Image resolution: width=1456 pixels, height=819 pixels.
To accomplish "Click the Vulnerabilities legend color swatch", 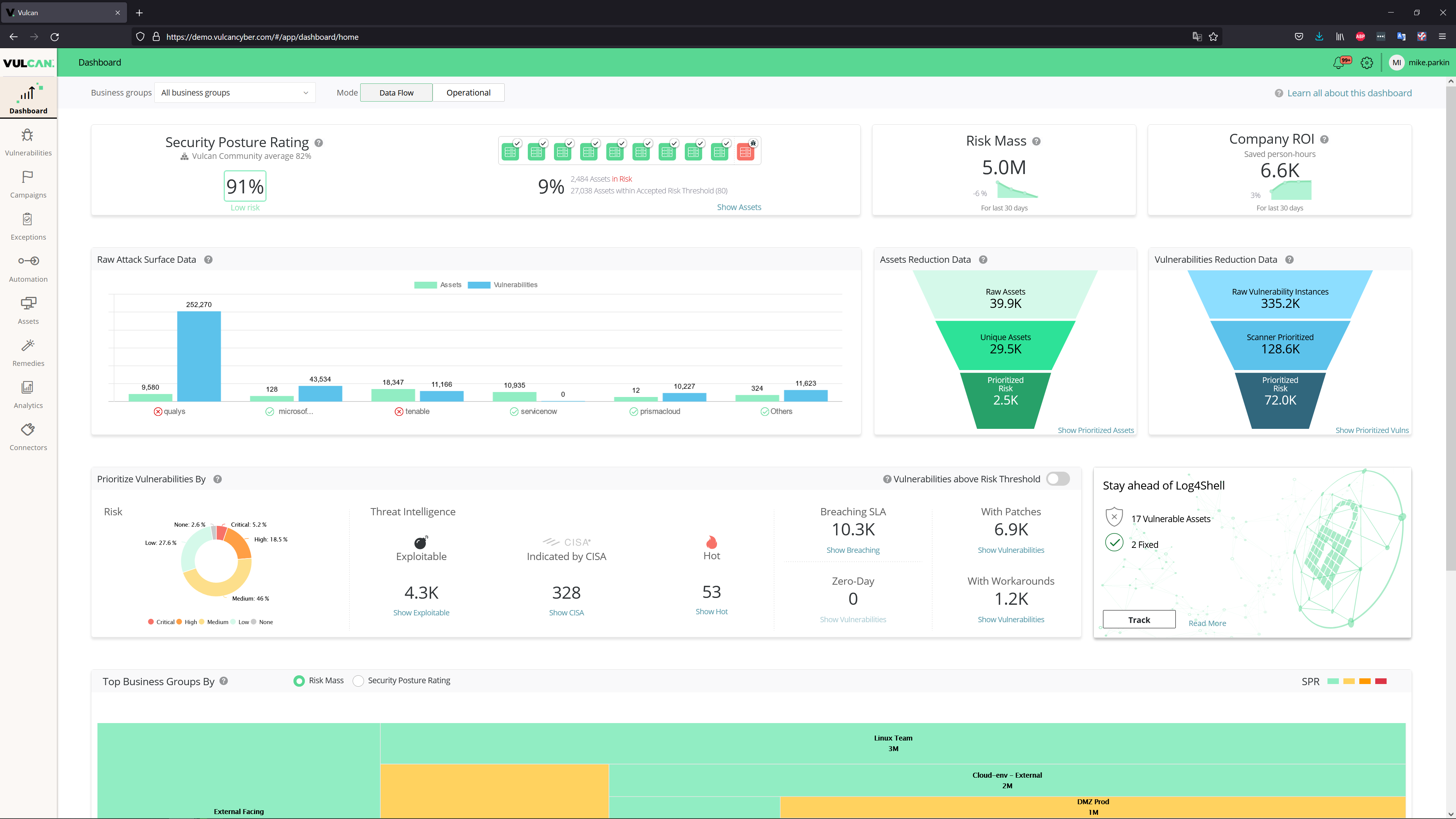I will 479,285.
